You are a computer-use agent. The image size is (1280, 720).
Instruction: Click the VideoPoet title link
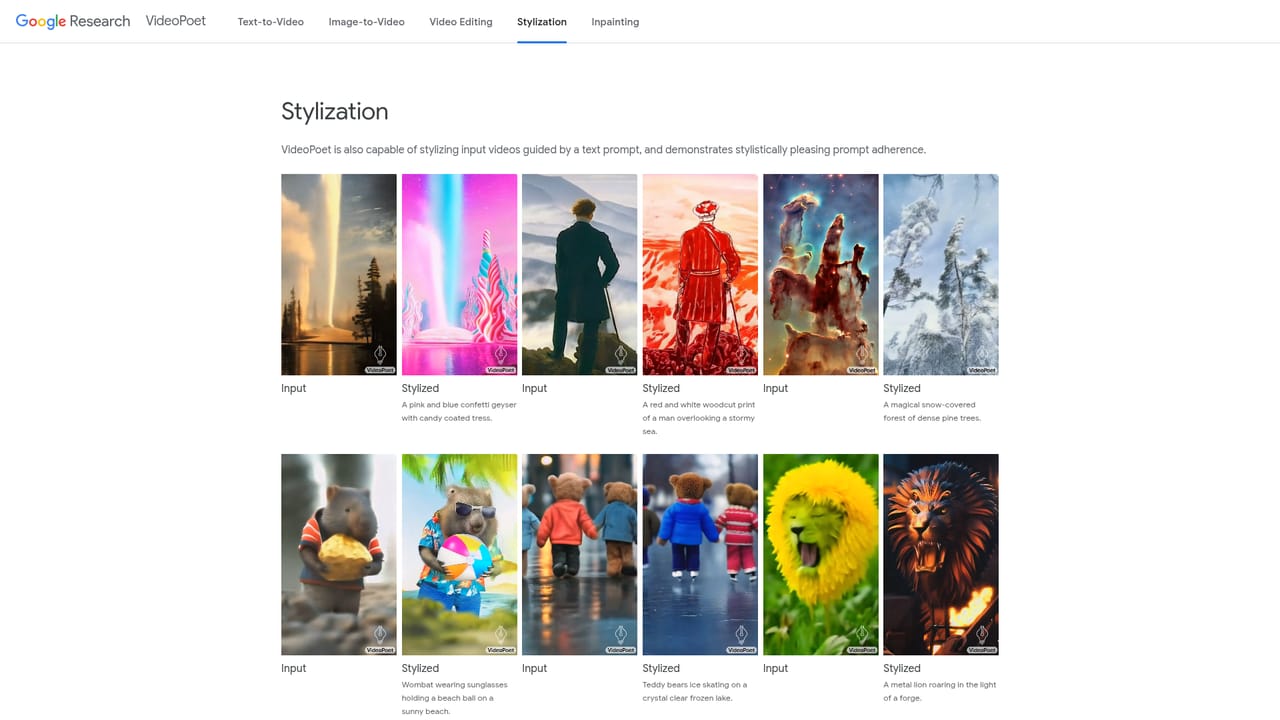tap(176, 21)
